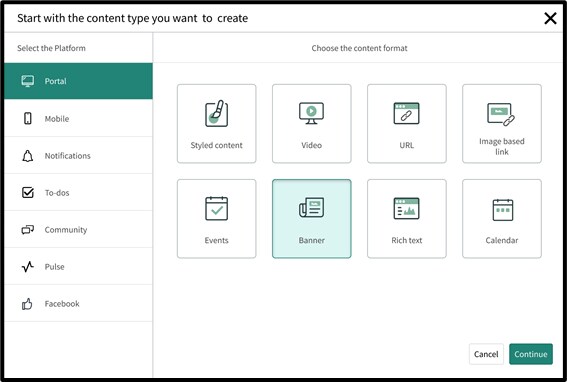Open the Facebook platform label

pos(62,304)
